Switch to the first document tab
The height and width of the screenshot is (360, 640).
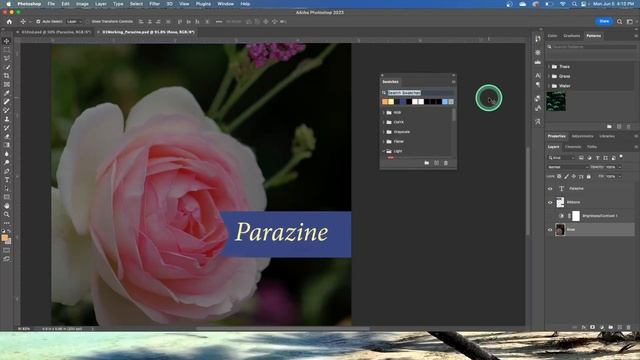coord(53,32)
